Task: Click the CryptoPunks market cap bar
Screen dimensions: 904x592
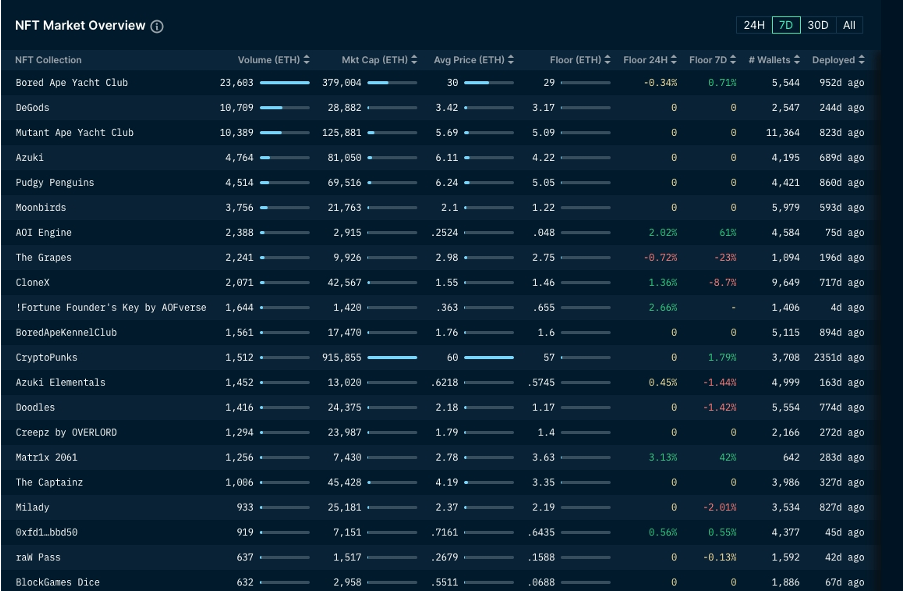Action: [x=392, y=358]
